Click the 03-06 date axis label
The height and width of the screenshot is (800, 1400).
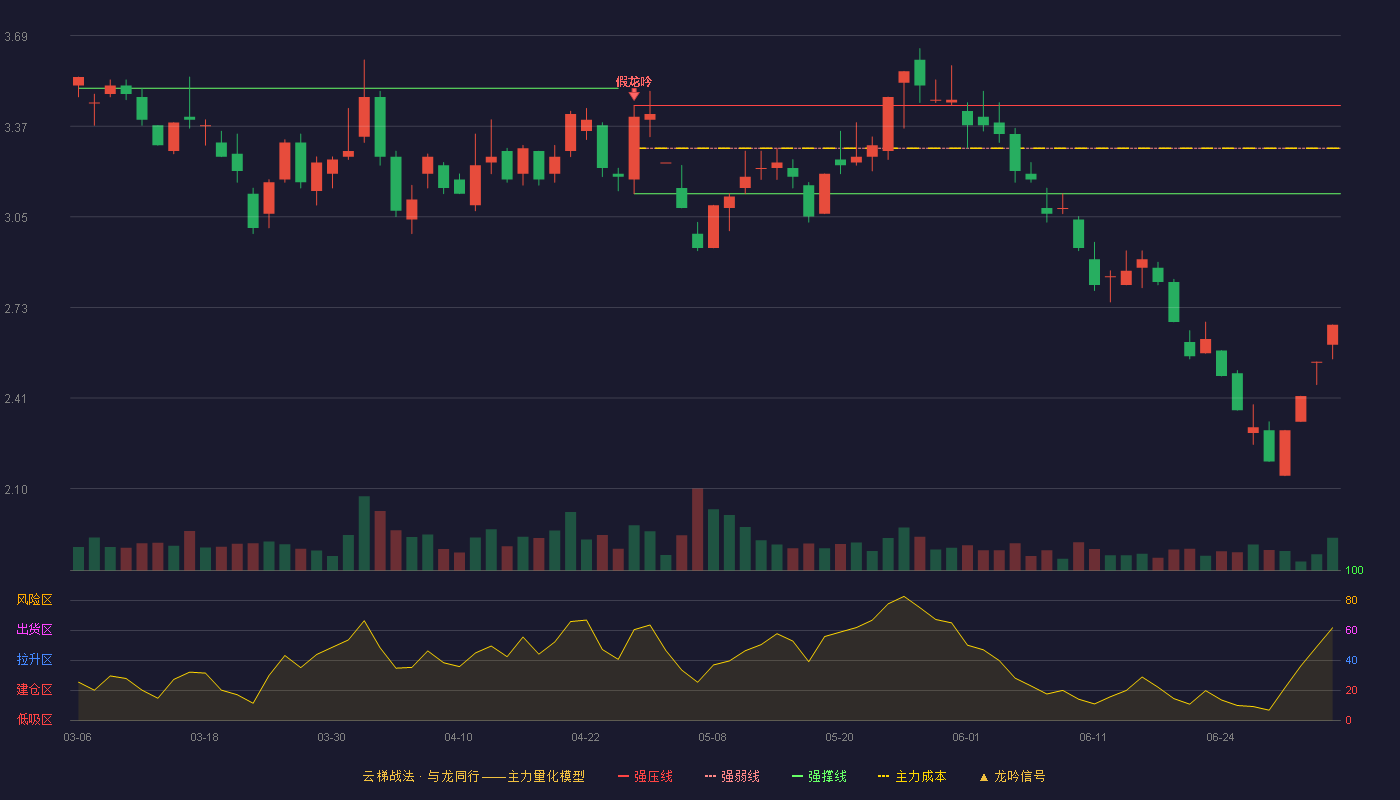coord(78,737)
